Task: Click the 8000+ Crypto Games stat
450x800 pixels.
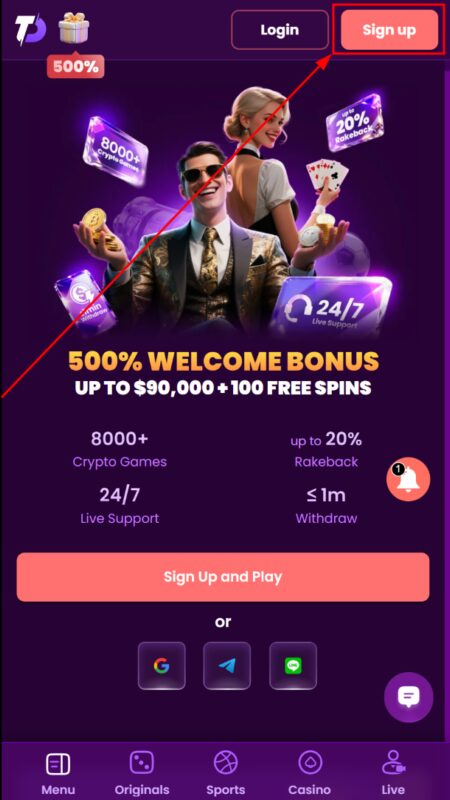Action: pos(119,449)
